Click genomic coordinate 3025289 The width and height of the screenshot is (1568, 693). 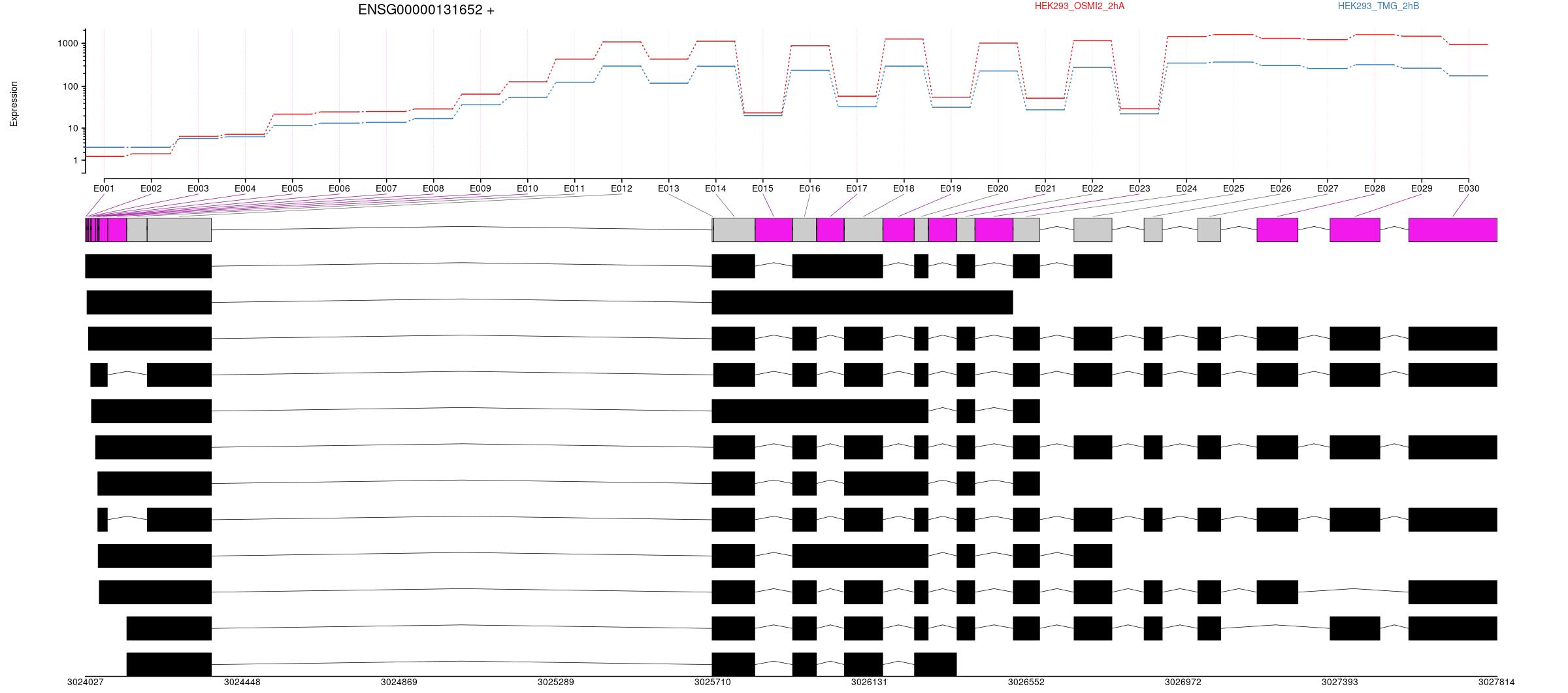(556, 682)
